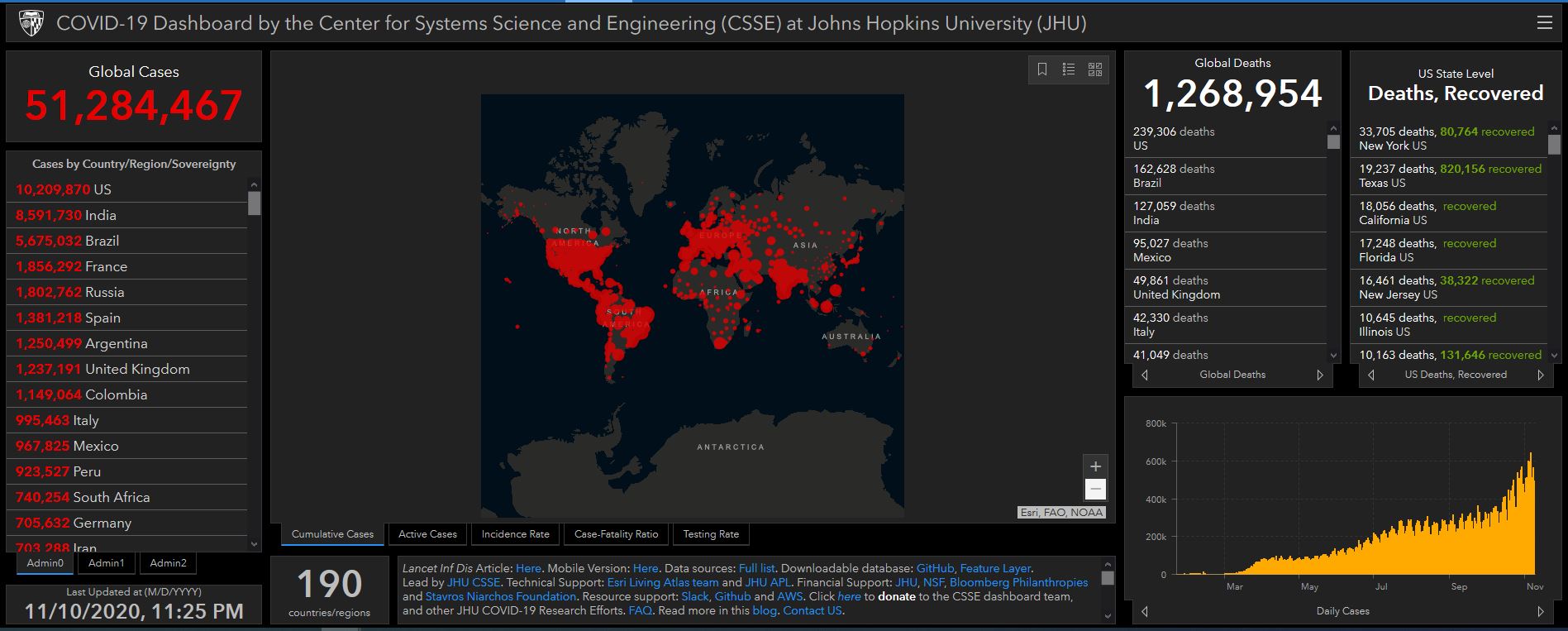Select California US deaths entry
The image size is (1568, 631).
tap(1451, 213)
